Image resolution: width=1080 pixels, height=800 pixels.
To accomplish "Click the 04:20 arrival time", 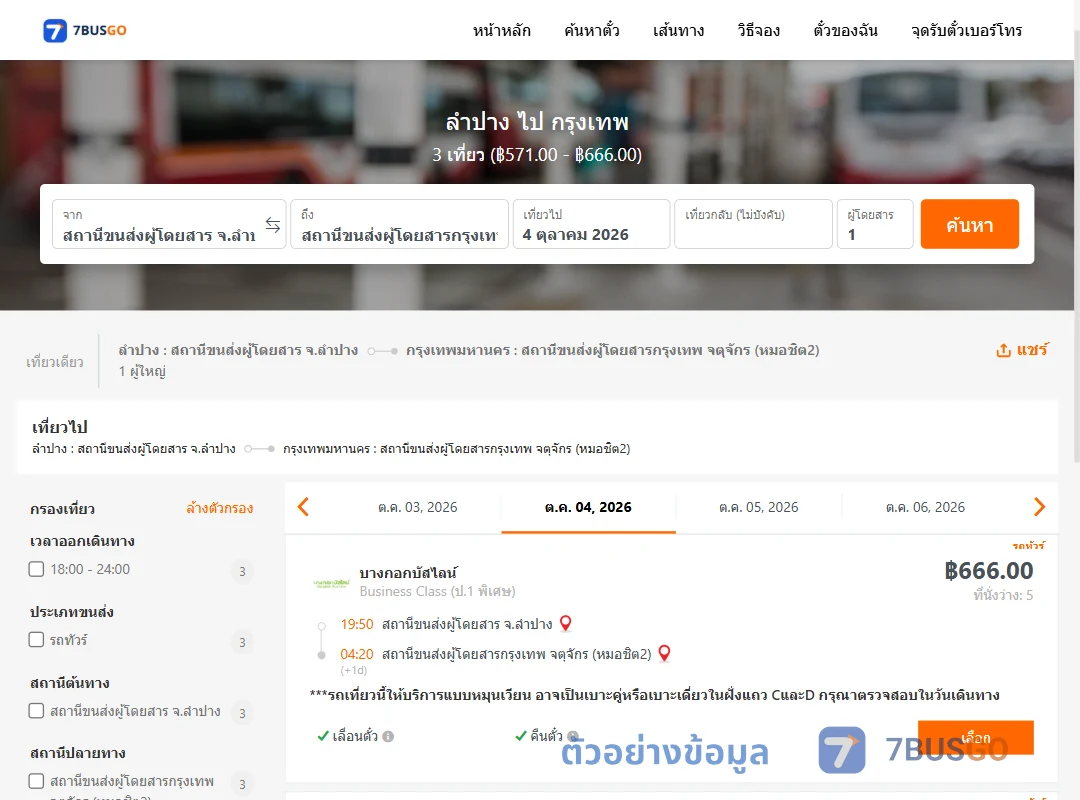I will [x=357, y=654].
